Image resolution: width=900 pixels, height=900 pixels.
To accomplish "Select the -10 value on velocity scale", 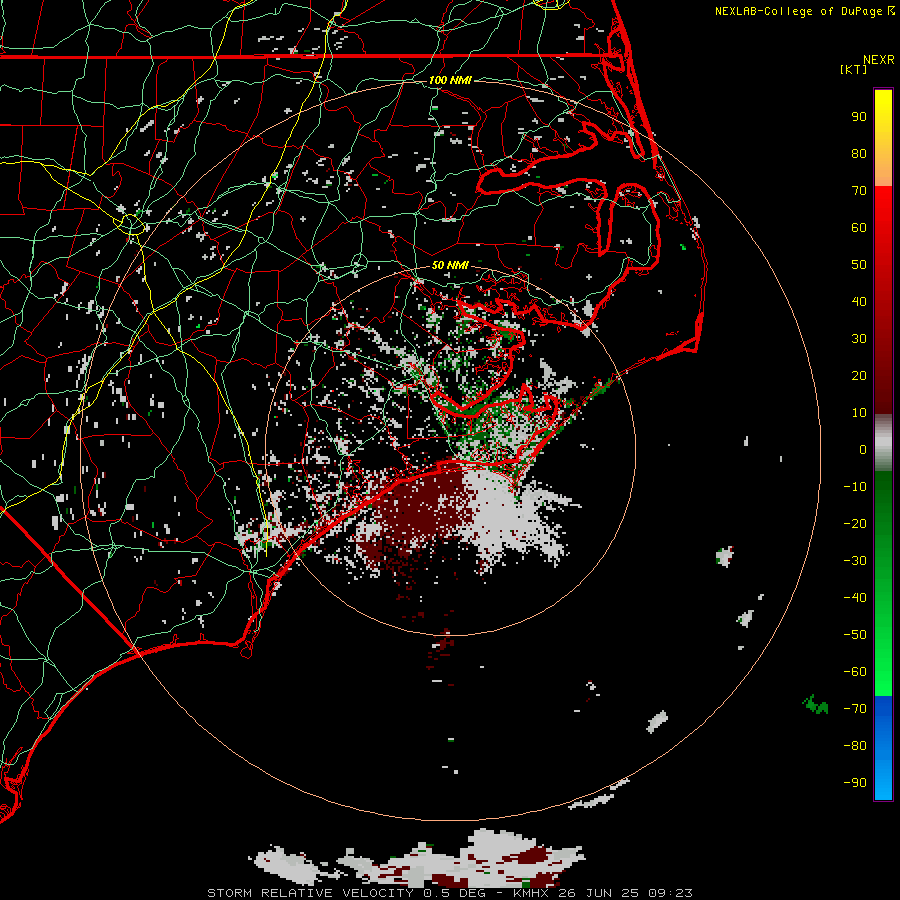I will tap(855, 487).
